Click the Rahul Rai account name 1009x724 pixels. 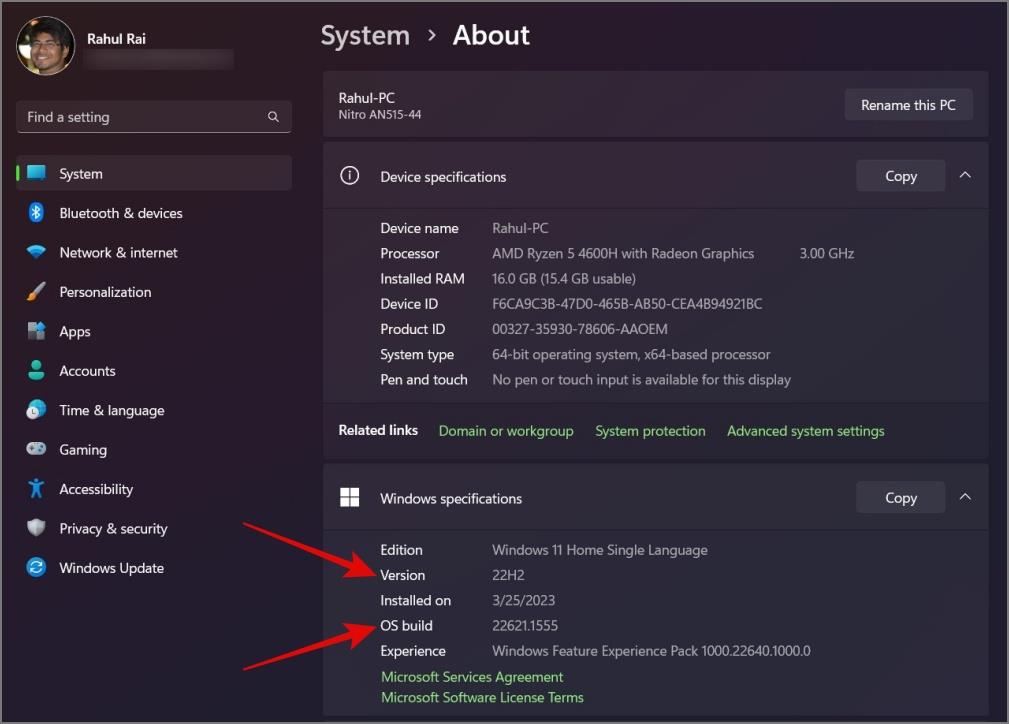coord(116,39)
